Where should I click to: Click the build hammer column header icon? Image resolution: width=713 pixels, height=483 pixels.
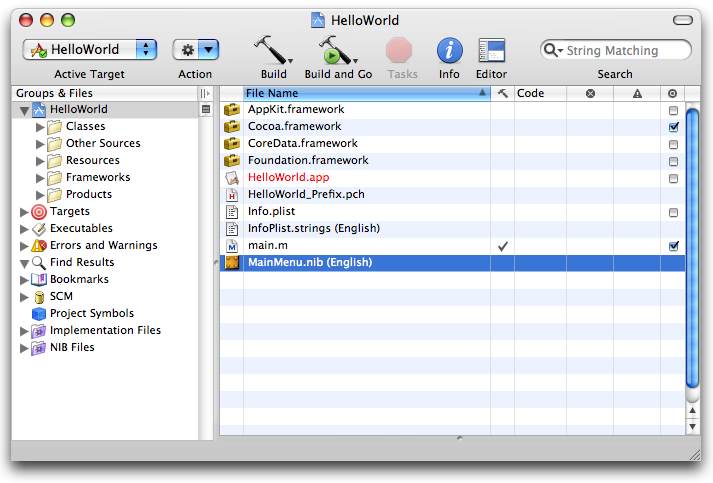[x=502, y=93]
